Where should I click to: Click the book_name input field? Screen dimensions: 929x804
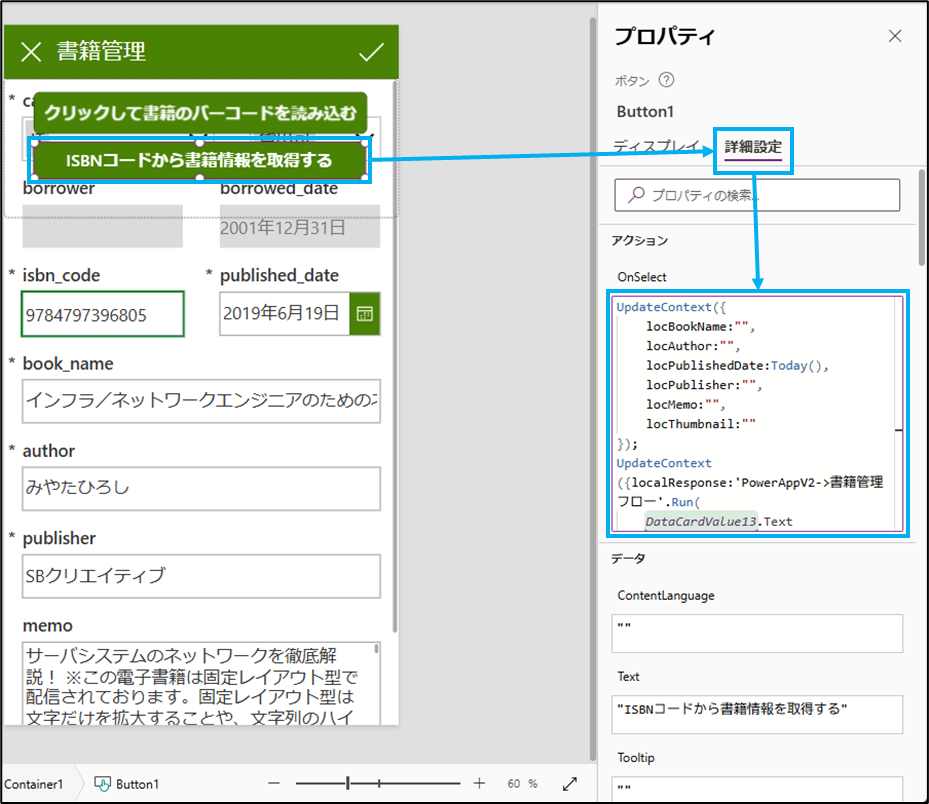tap(201, 401)
